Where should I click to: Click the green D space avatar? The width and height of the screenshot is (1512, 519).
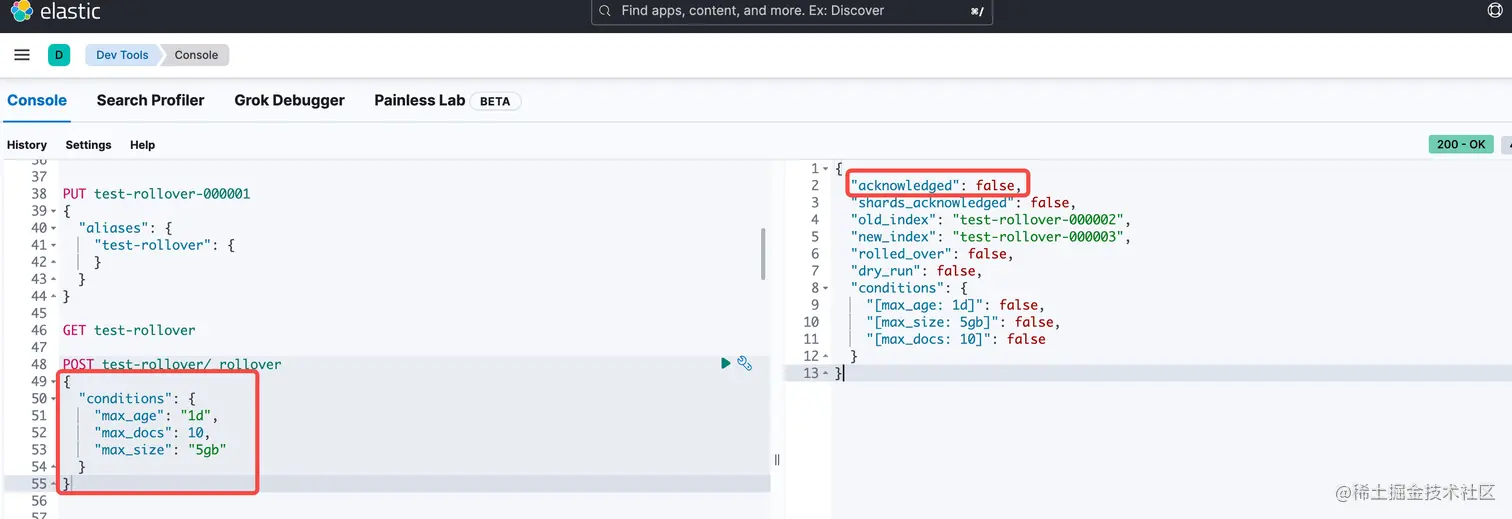point(59,55)
